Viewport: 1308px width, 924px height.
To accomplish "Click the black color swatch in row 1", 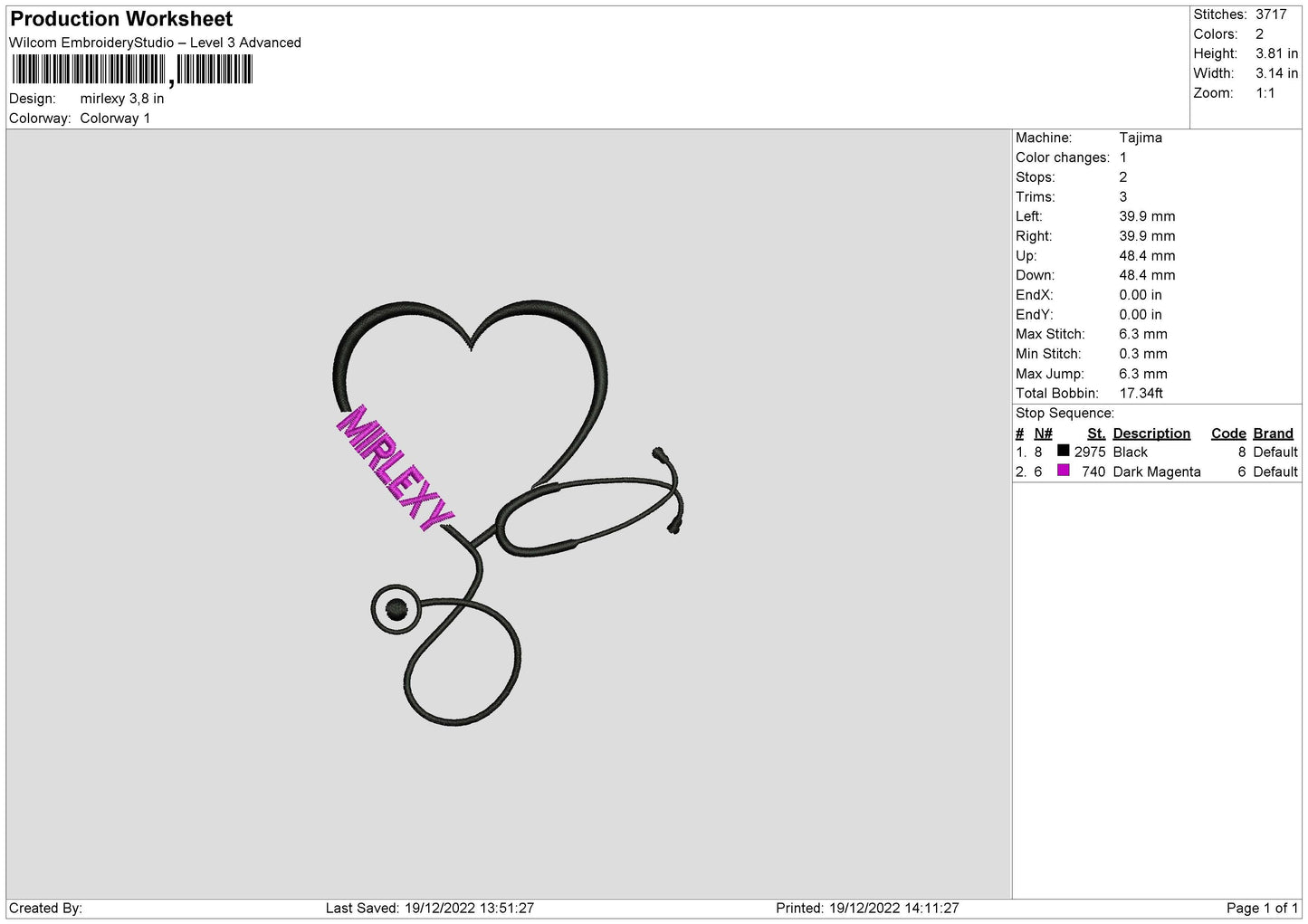I will tap(1064, 451).
